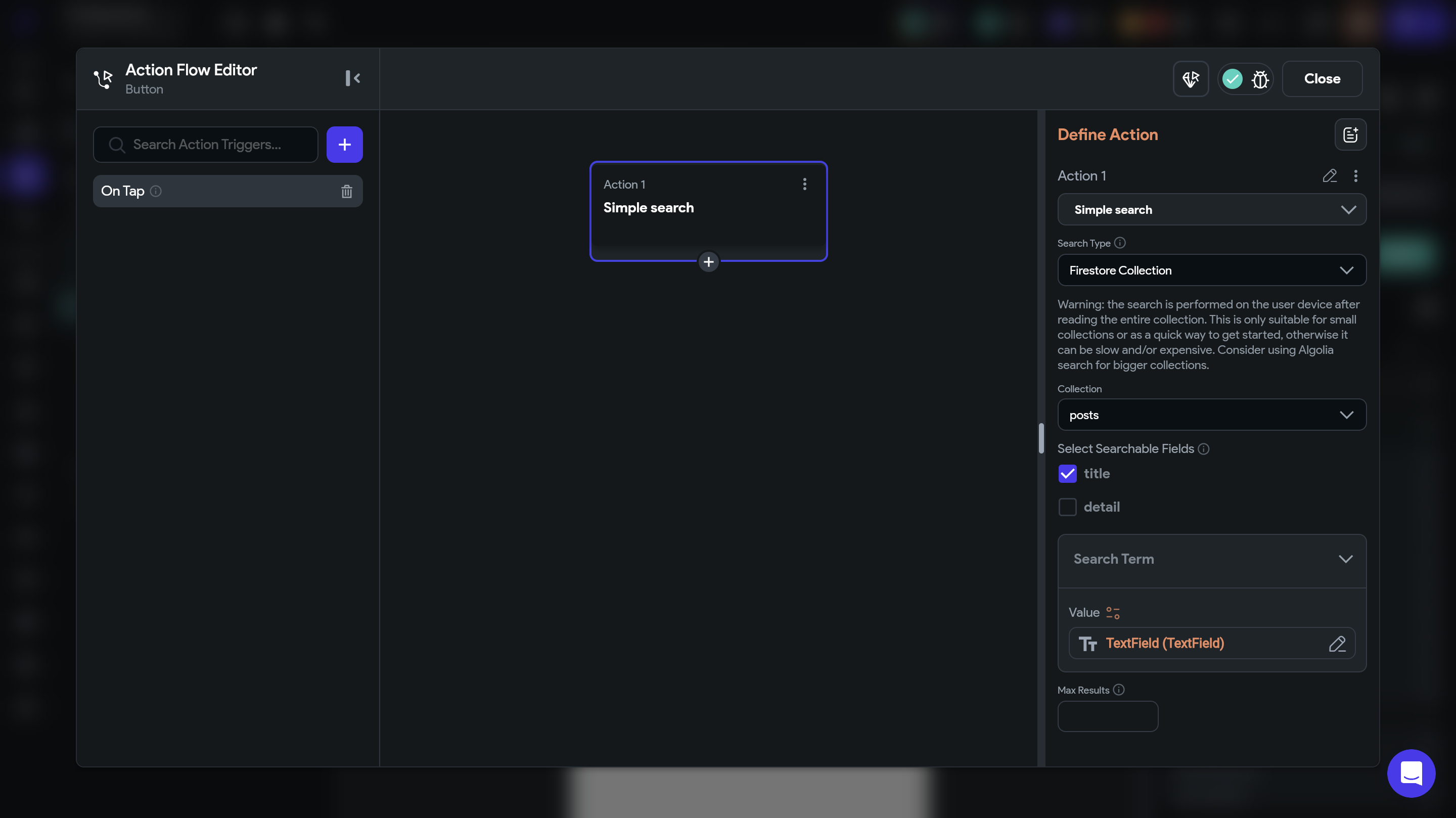Click the add note icon in Define Action

tap(1350, 134)
